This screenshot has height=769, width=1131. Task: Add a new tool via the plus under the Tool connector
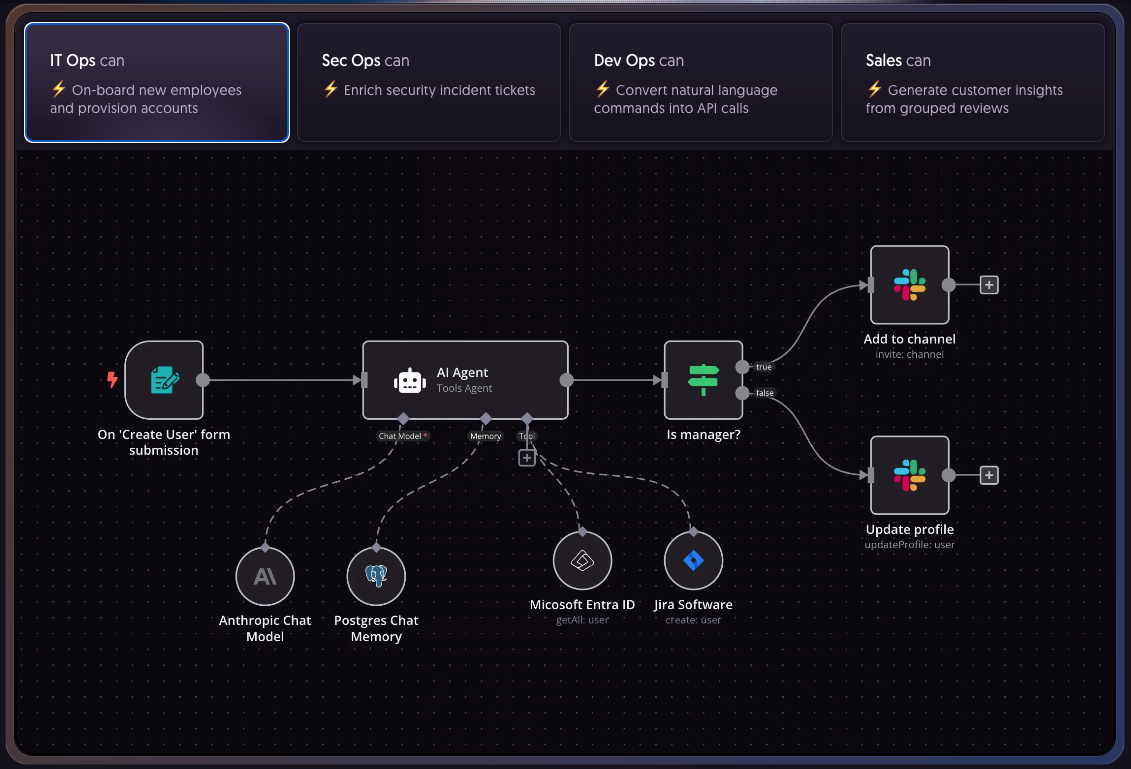[527, 457]
